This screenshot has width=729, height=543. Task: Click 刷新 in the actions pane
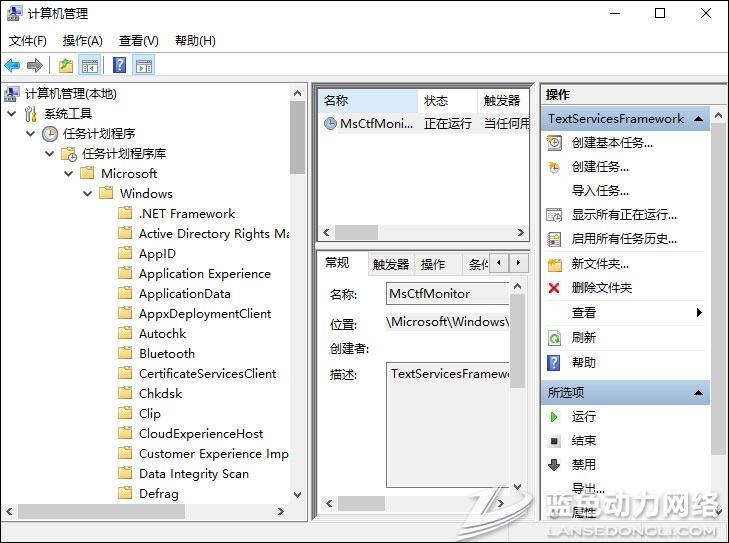(583, 338)
